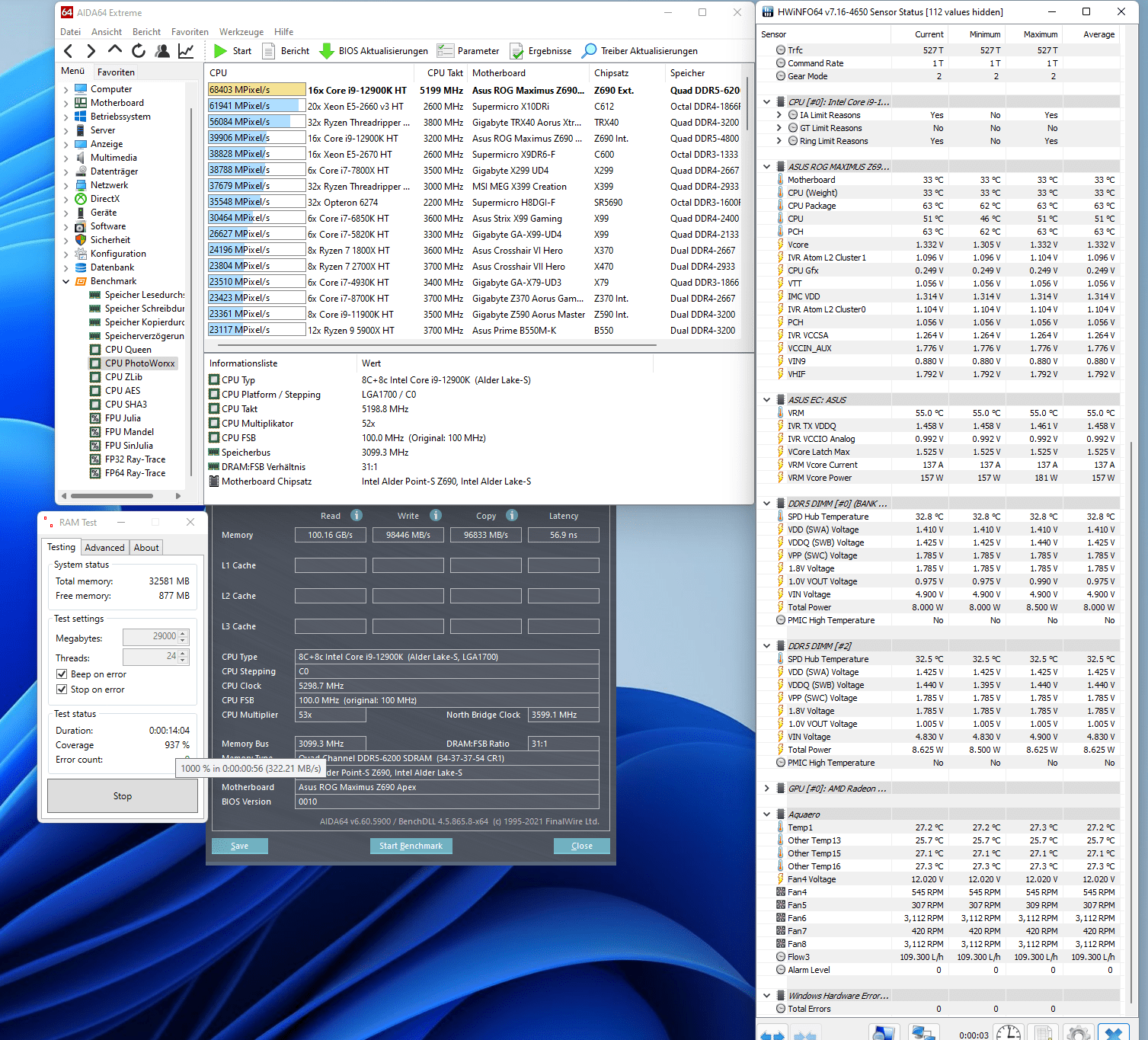This screenshot has width=1148, height=1040.
Task: Go back with AIDA64 back arrow
Action: click(69, 51)
